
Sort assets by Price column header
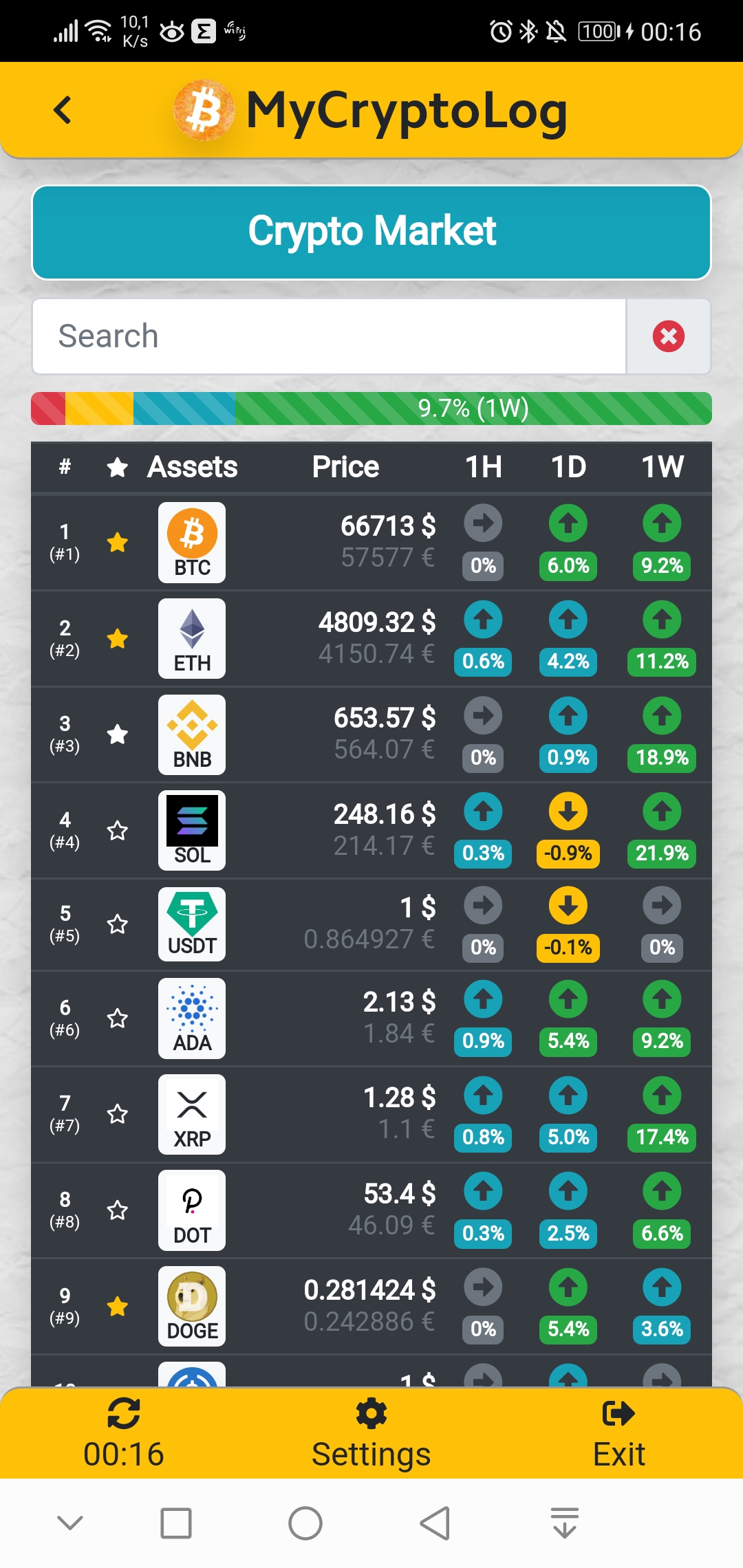click(345, 467)
